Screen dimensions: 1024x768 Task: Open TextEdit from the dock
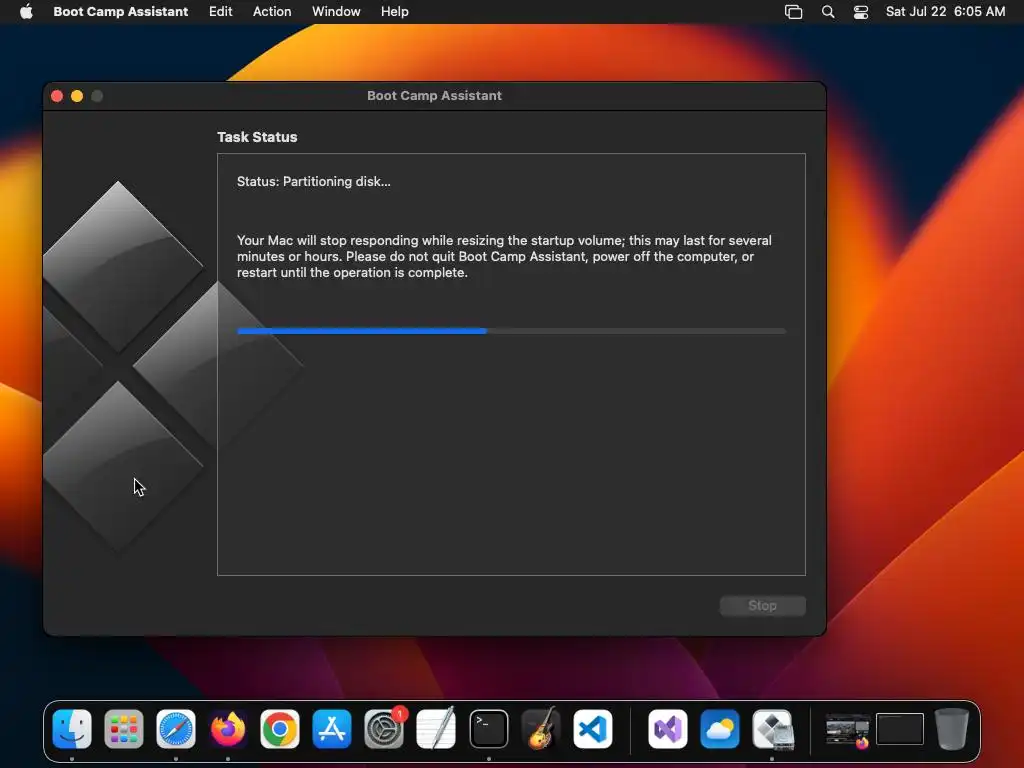pyautogui.click(x=436, y=729)
